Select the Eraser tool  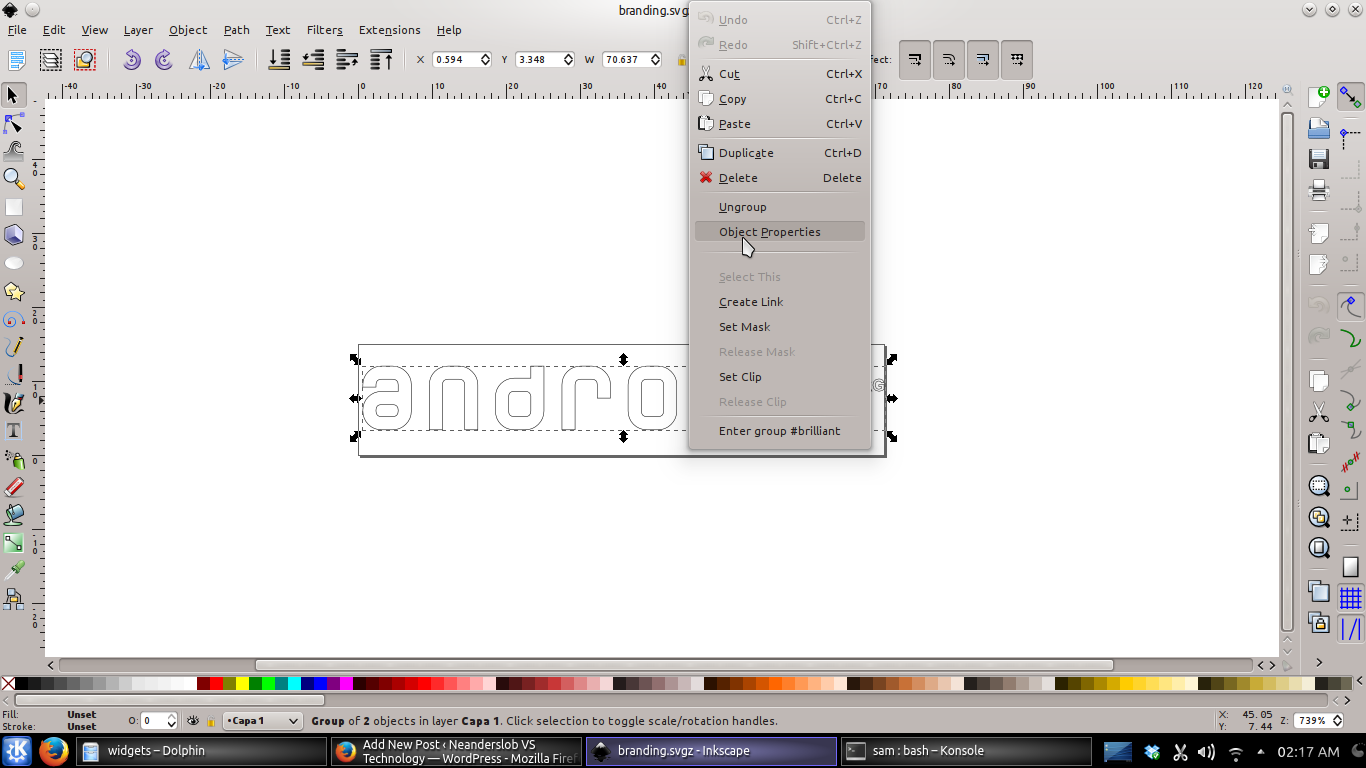point(14,487)
